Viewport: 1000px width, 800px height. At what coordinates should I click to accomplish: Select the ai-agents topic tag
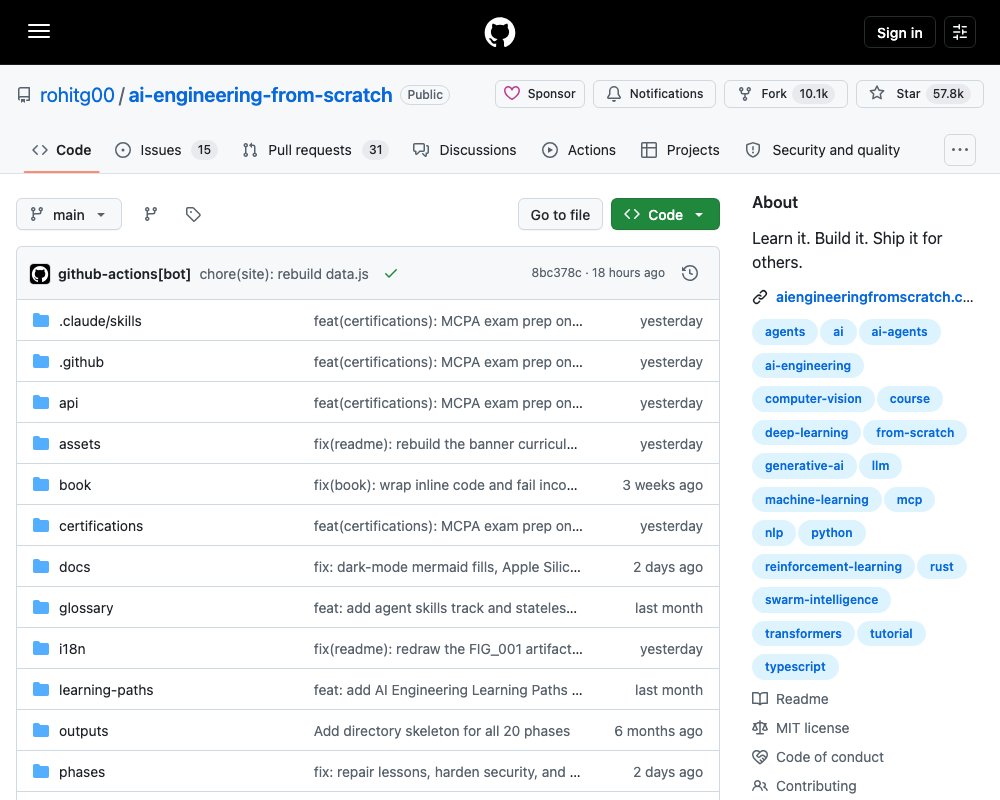[x=899, y=332]
